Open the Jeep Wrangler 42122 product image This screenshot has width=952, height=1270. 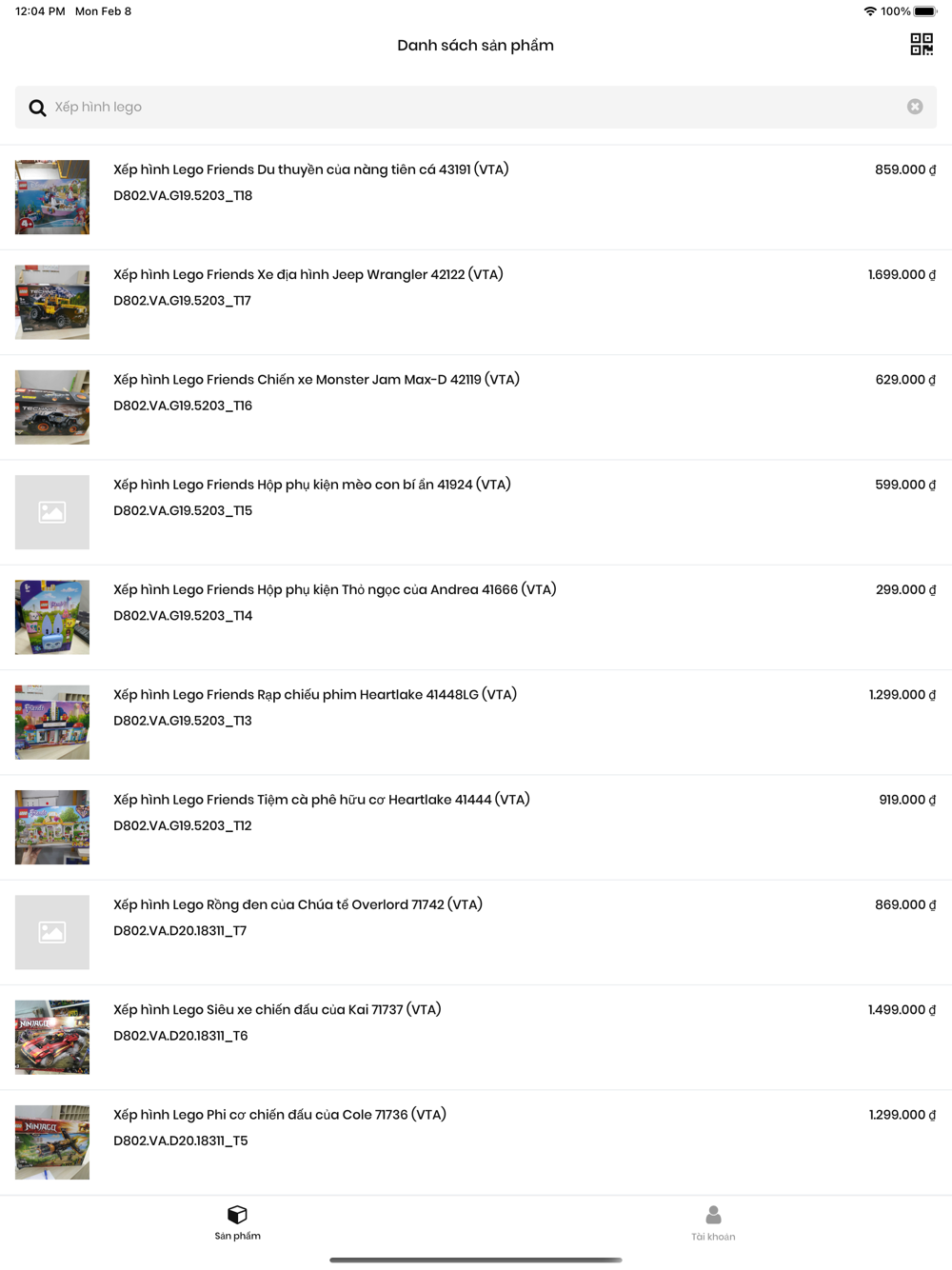(52, 302)
